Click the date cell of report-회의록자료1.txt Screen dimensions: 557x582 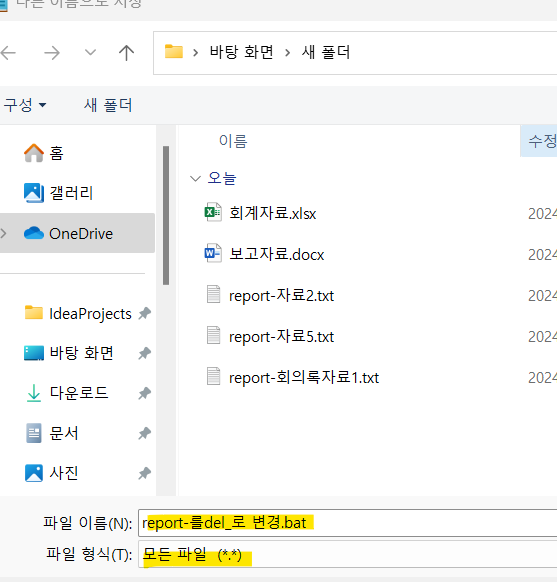pyautogui.click(x=542, y=378)
